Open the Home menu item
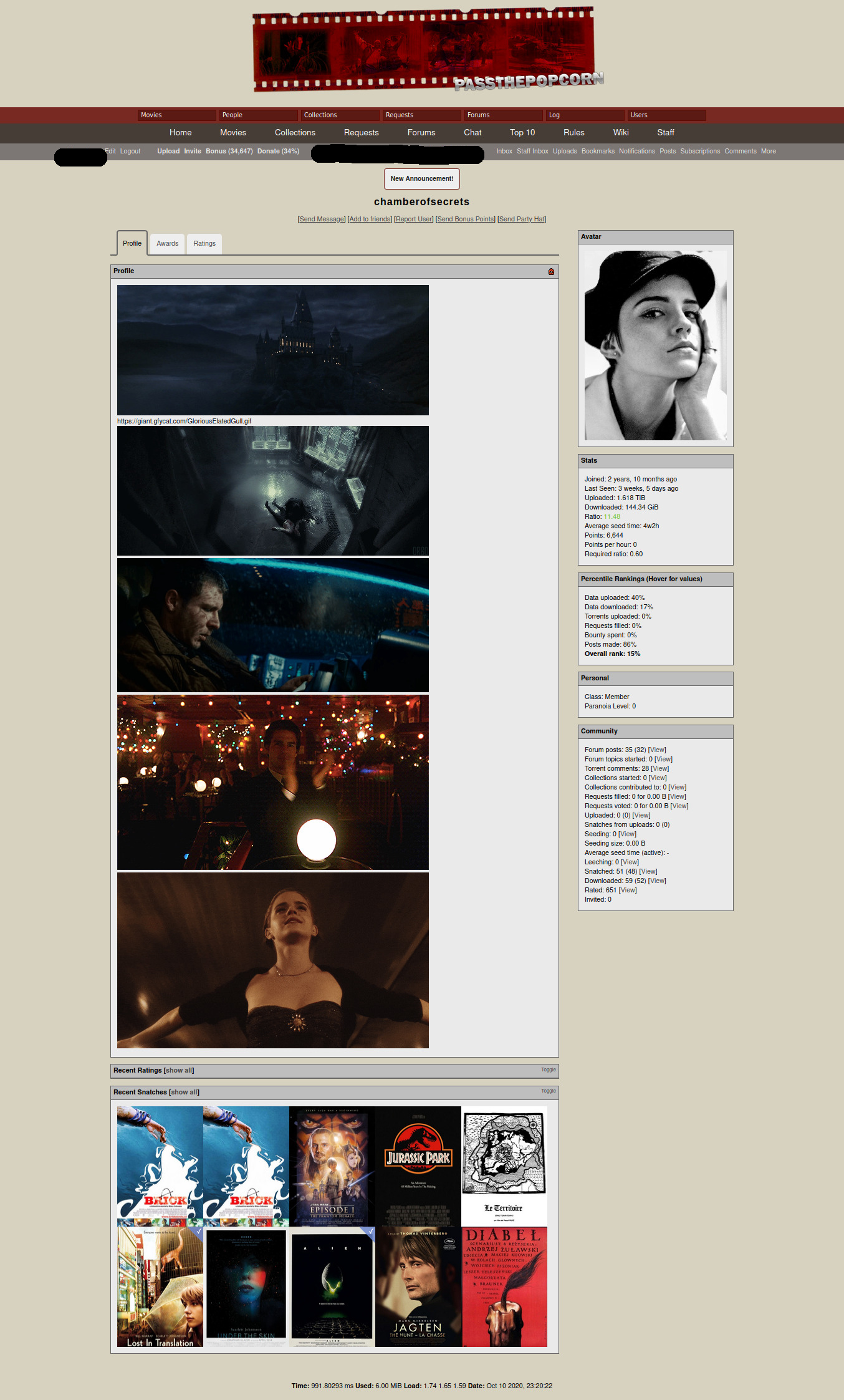 [180, 132]
